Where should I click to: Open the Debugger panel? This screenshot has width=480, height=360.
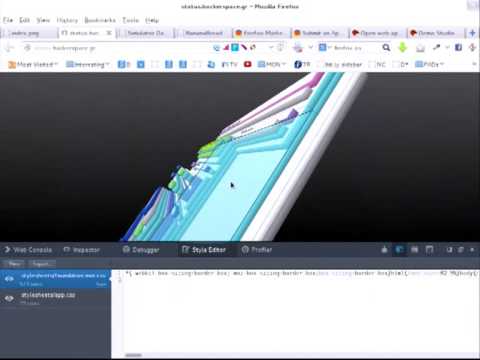pos(141,250)
